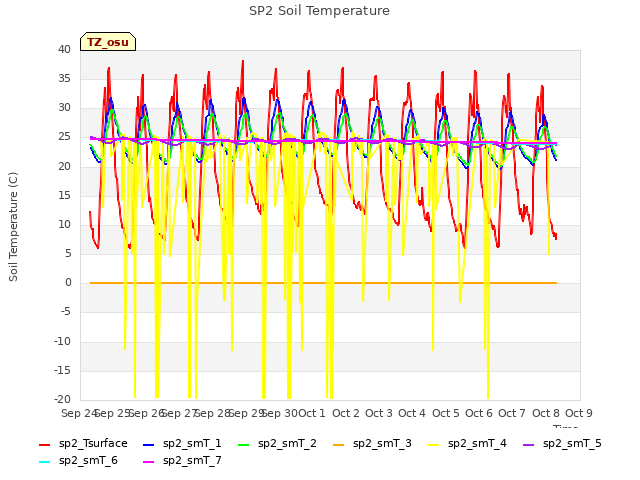This screenshot has height=480, width=640.
Task: Click the Oct 4 x-axis tick label
Action: (x=412, y=413)
